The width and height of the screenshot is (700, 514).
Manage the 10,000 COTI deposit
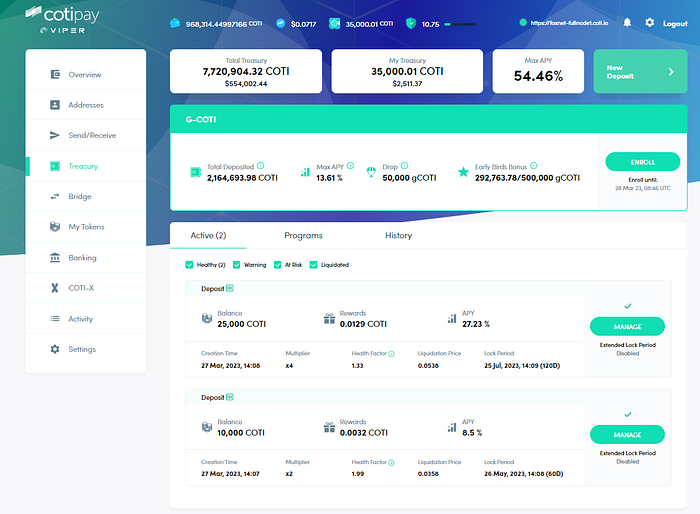627,435
